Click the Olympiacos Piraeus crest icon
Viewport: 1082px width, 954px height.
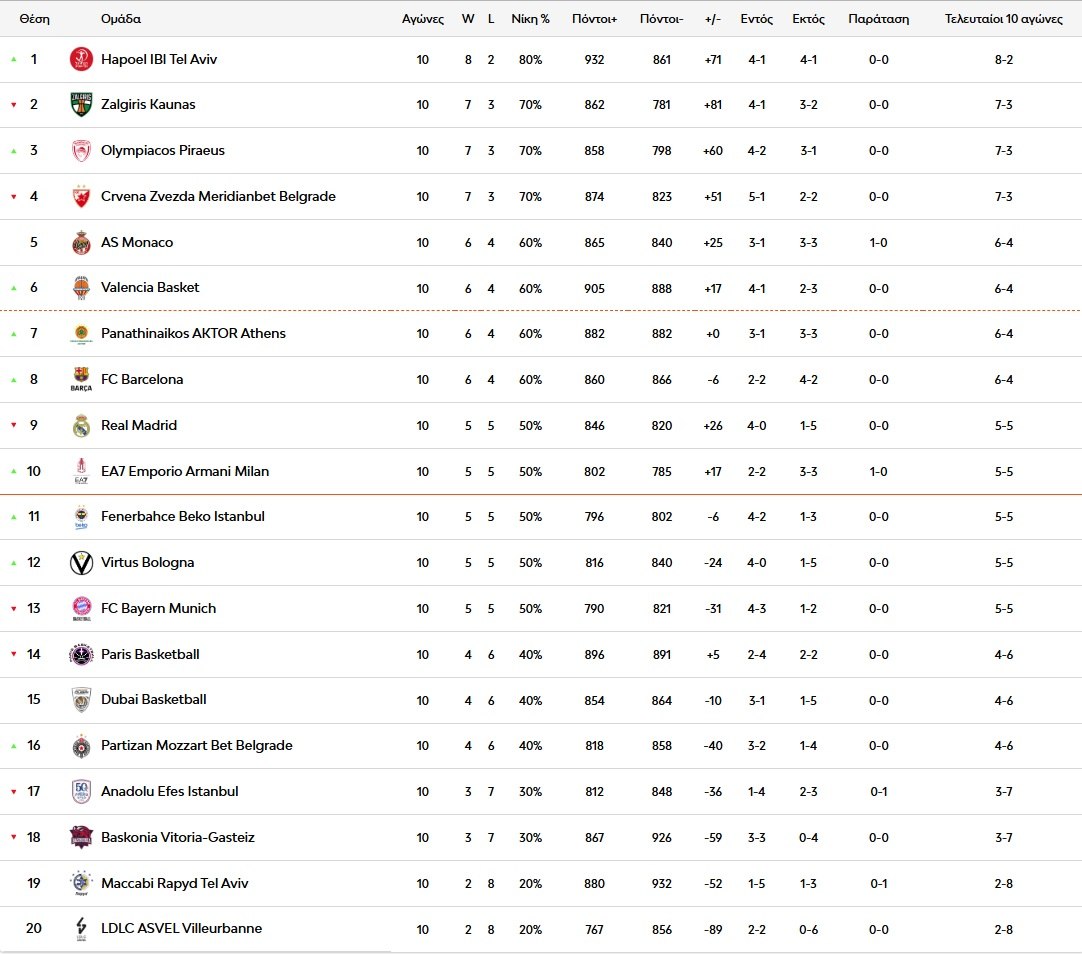click(81, 151)
